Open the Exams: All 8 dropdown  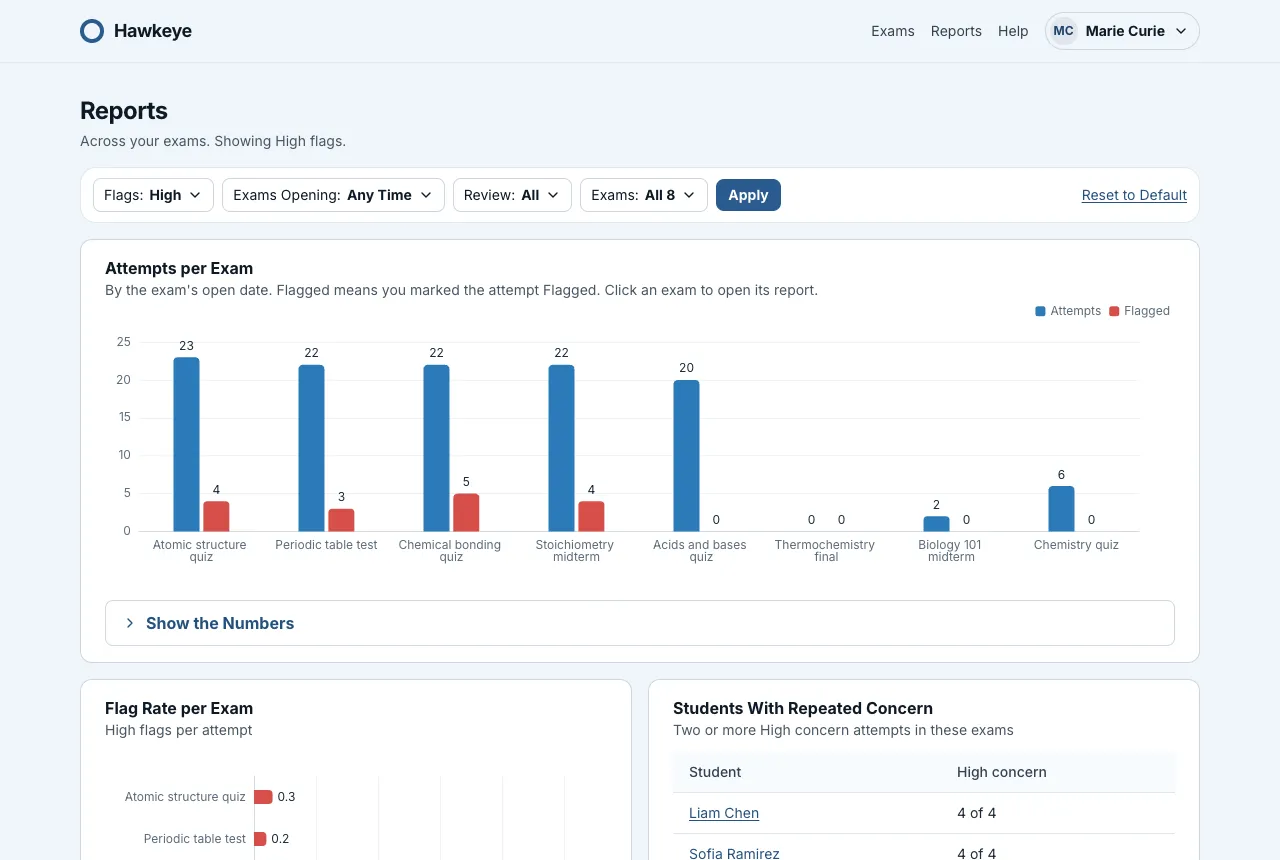(x=644, y=195)
